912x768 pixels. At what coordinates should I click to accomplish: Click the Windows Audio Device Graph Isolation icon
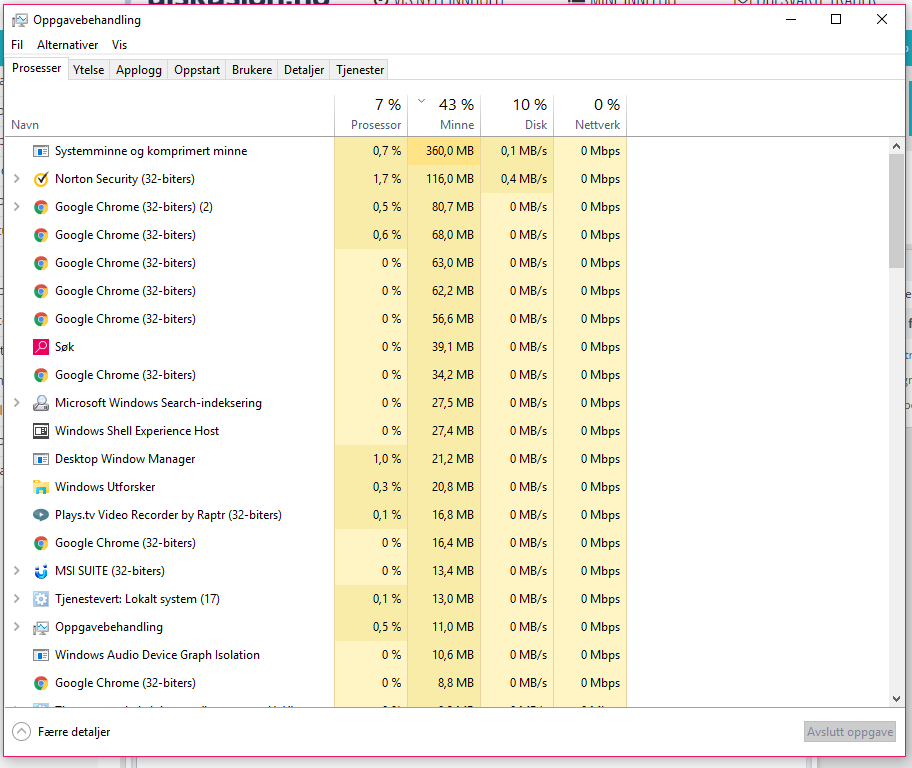[41, 655]
